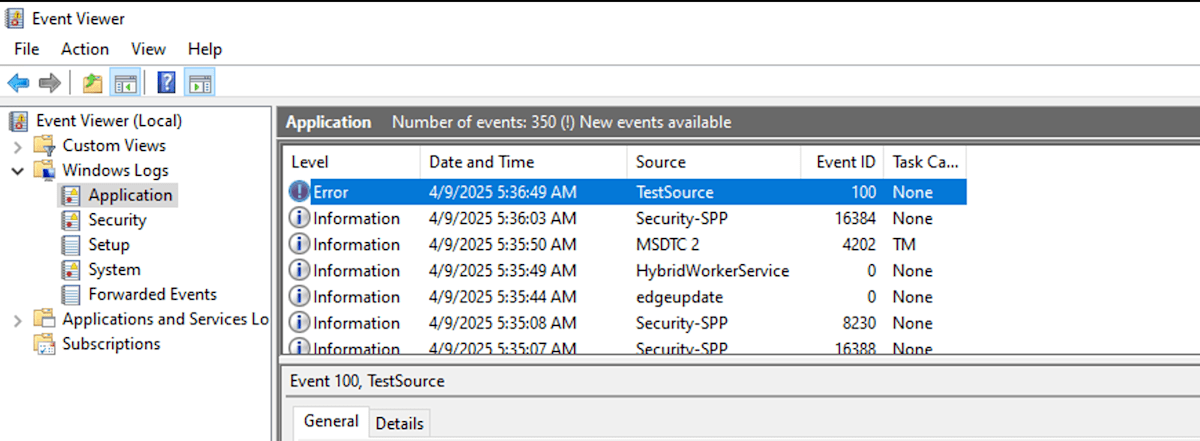Click info icon on edgeupdate row

(299, 296)
